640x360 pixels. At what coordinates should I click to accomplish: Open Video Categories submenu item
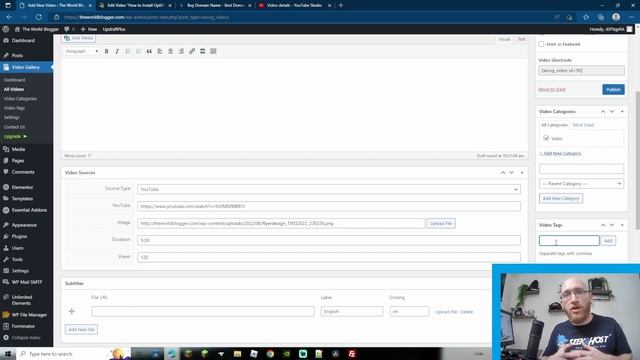[20, 99]
